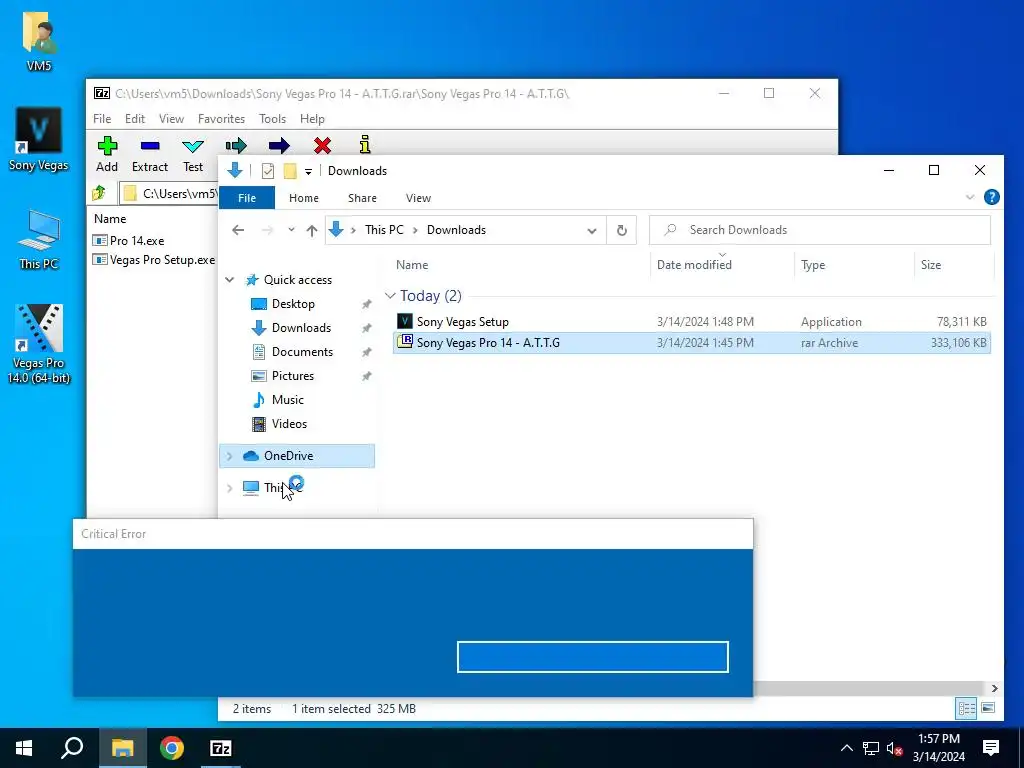1024x768 pixels.
Task: Open the View tab in Explorer ribbon
Action: tap(418, 198)
